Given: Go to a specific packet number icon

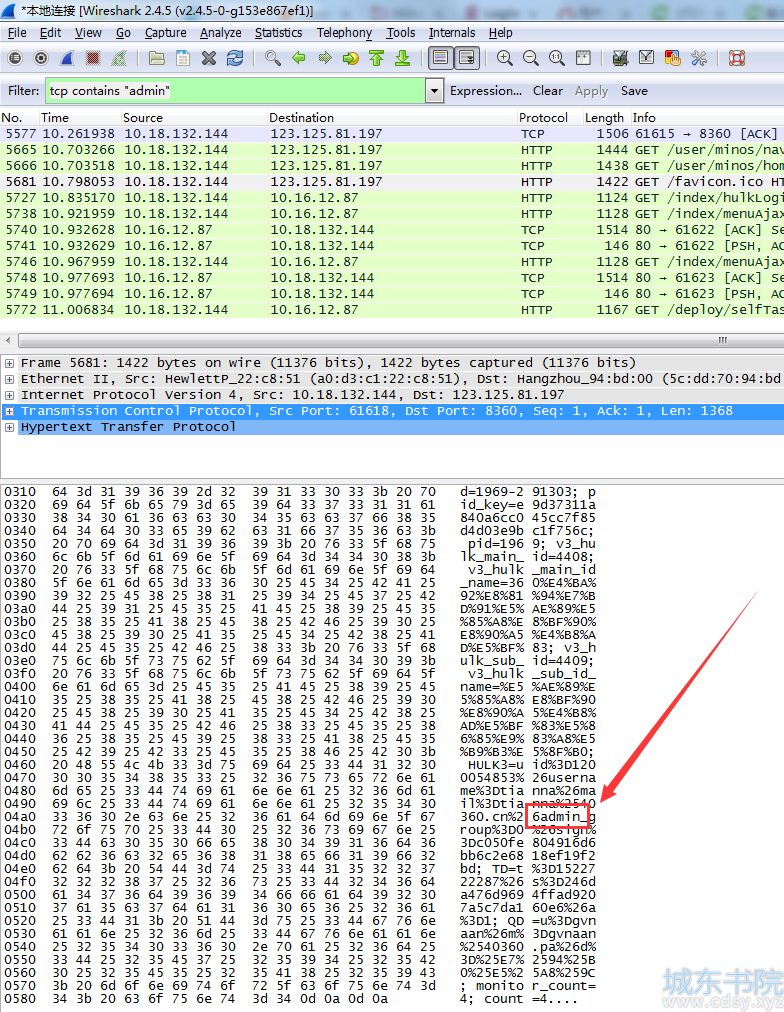Looking at the screenshot, I should (350, 58).
